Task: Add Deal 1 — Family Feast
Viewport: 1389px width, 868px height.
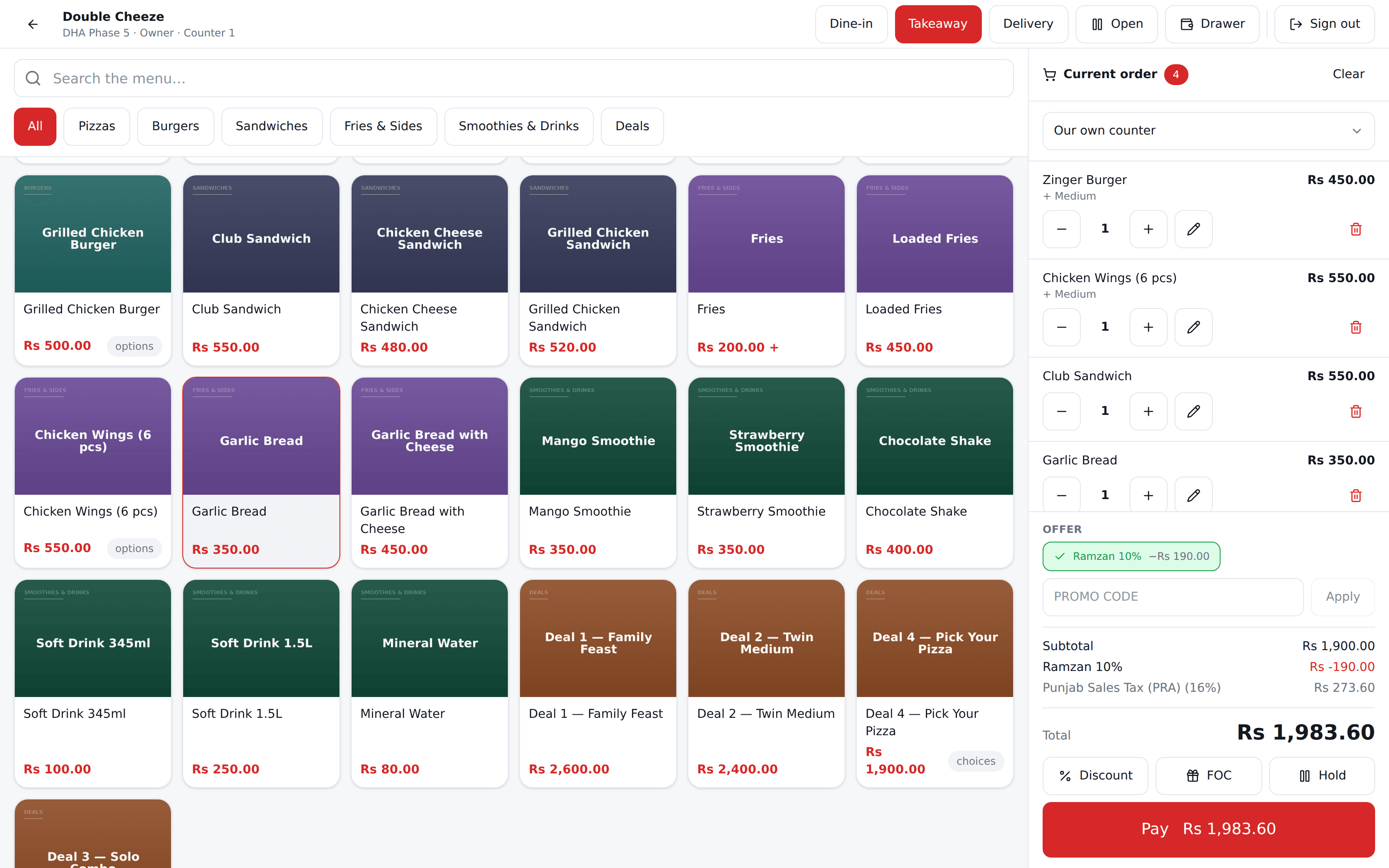Action: coord(598,683)
